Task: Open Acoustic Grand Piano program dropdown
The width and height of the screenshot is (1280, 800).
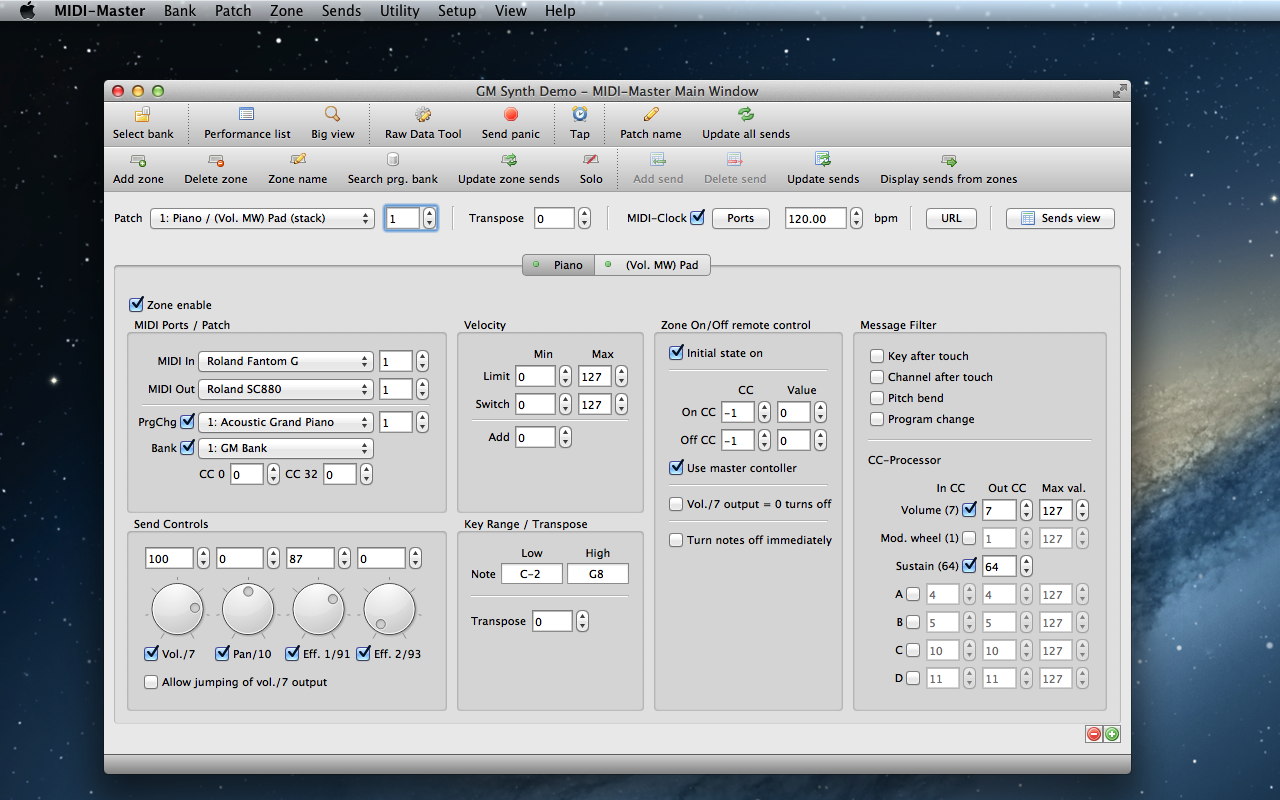Action: [x=285, y=422]
